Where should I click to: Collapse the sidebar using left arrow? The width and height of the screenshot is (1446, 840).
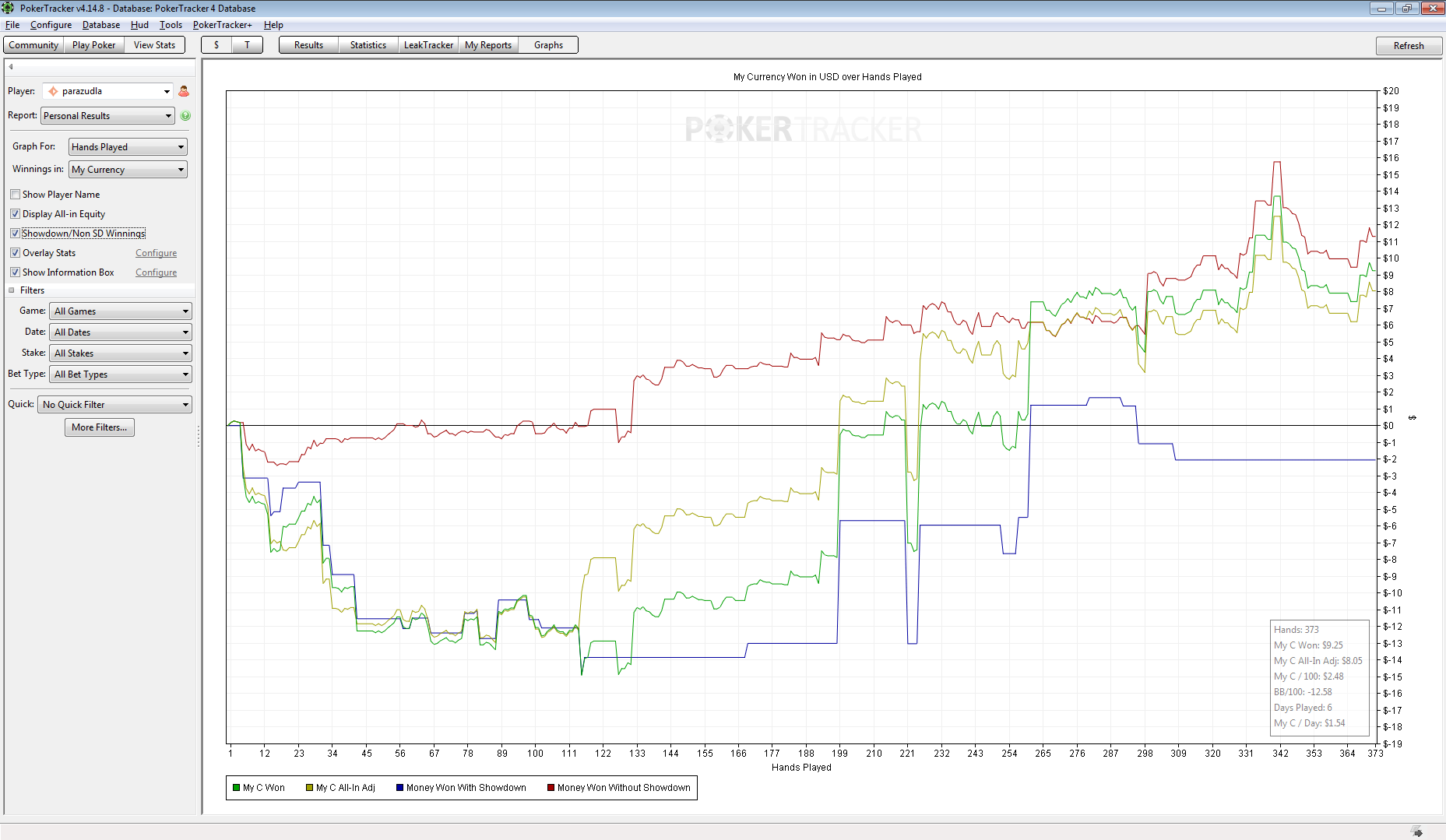tap(11, 67)
